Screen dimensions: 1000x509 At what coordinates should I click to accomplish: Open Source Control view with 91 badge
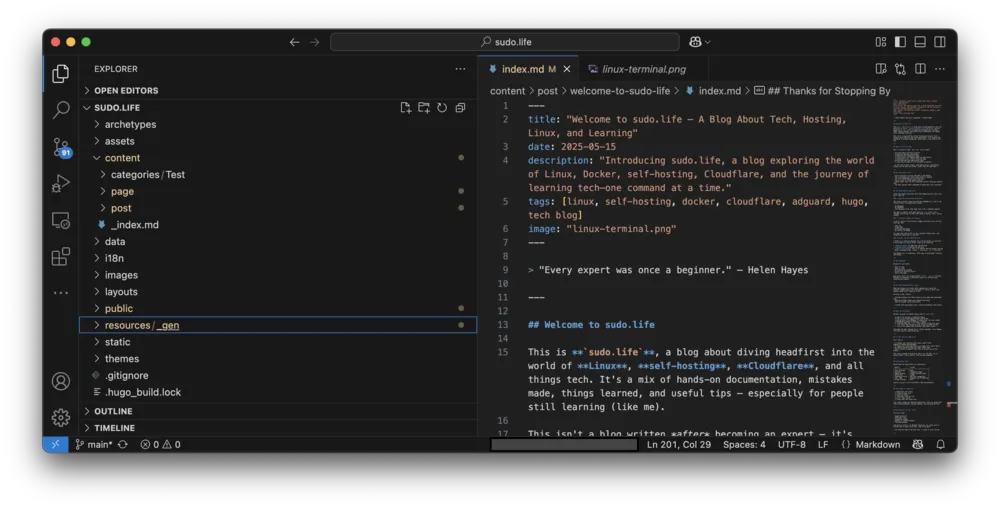(x=61, y=147)
